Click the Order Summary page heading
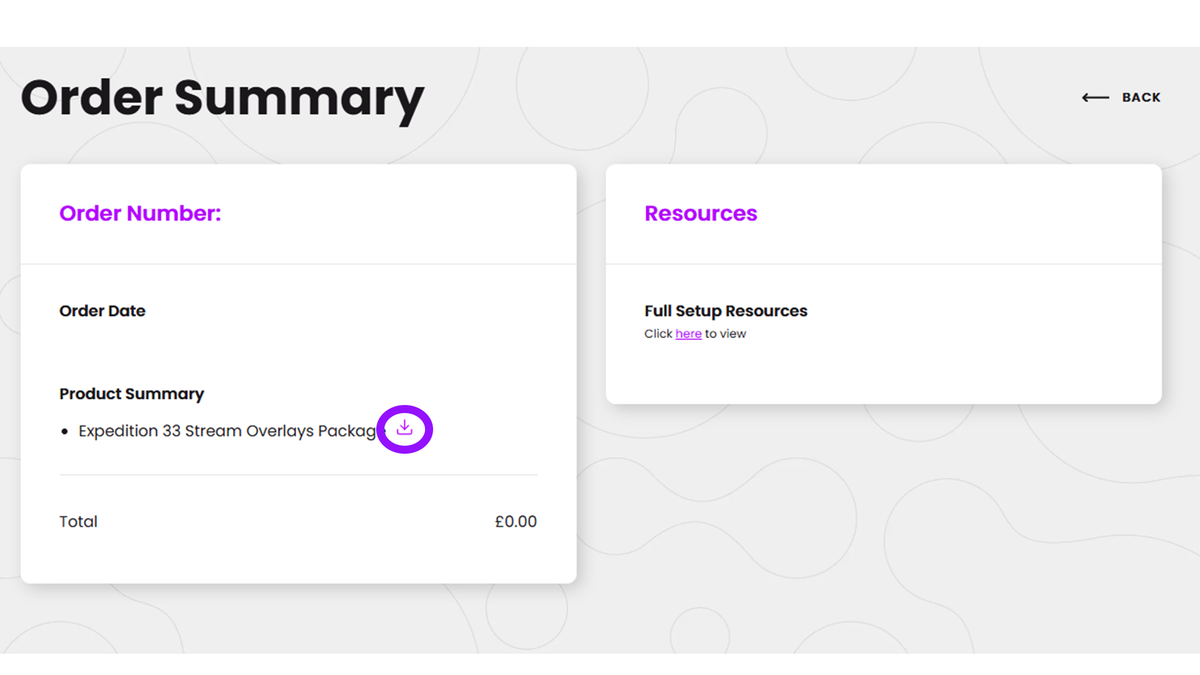 (222, 98)
